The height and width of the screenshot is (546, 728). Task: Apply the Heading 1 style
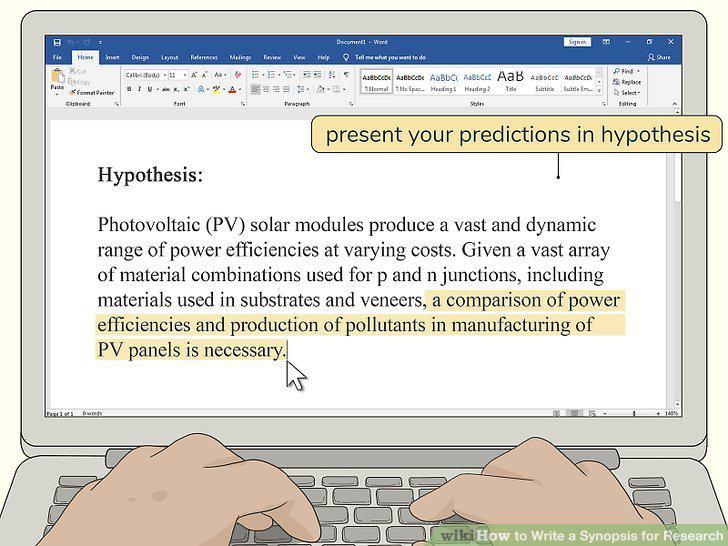(x=443, y=81)
